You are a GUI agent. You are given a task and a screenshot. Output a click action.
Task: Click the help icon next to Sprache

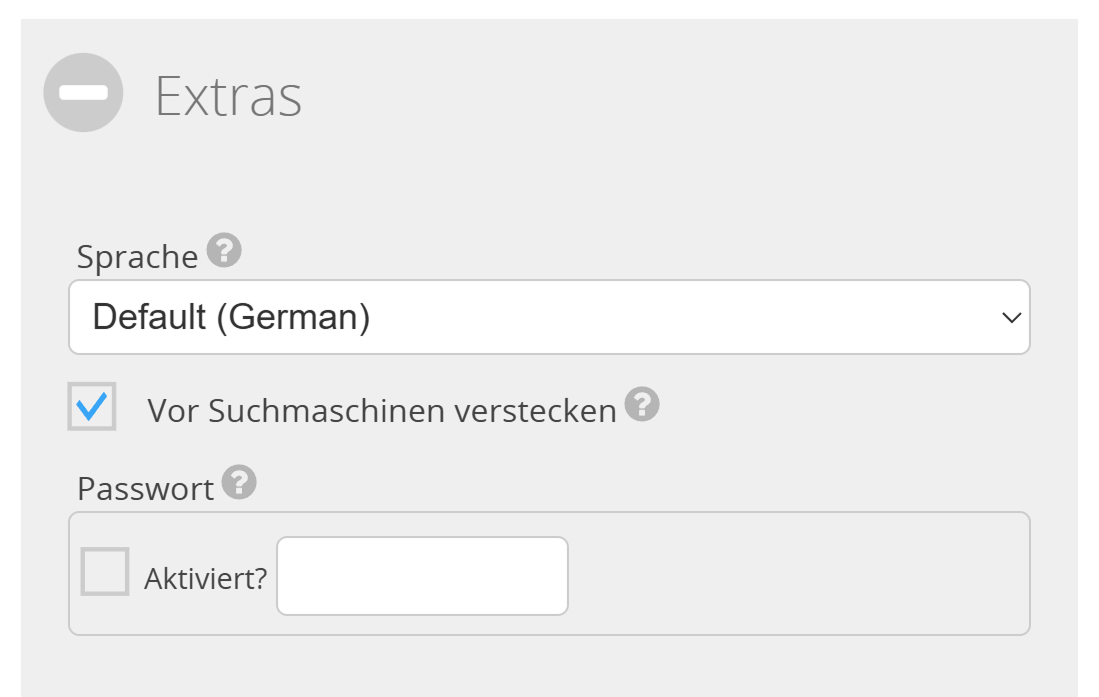point(224,250)
